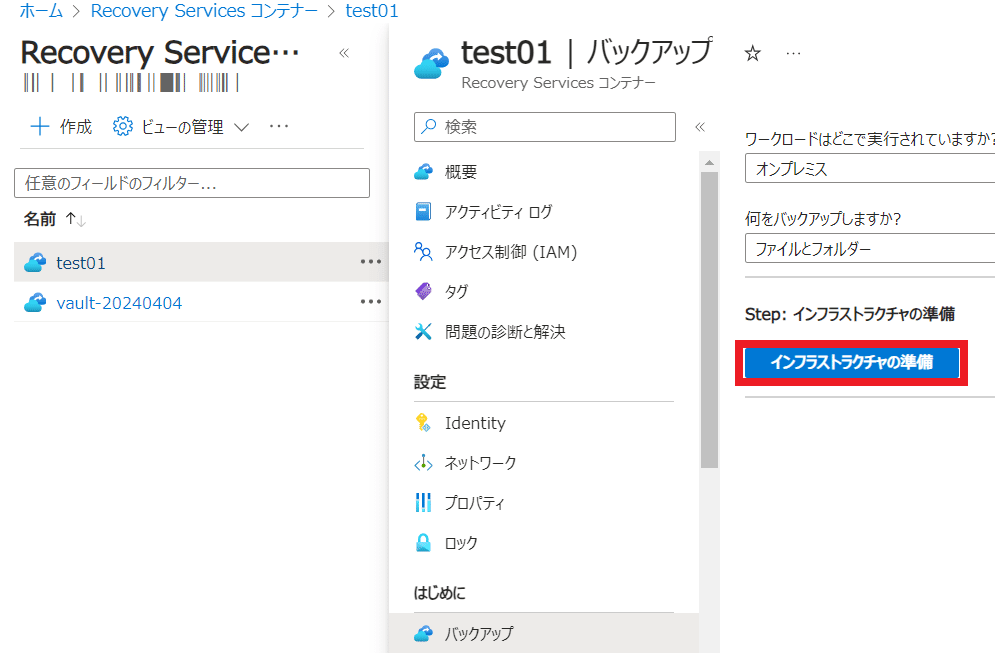Click the 概要 cloud icon
Image resolution: width=995 pixels, height=653 pixels.
[x=423, y=172]
